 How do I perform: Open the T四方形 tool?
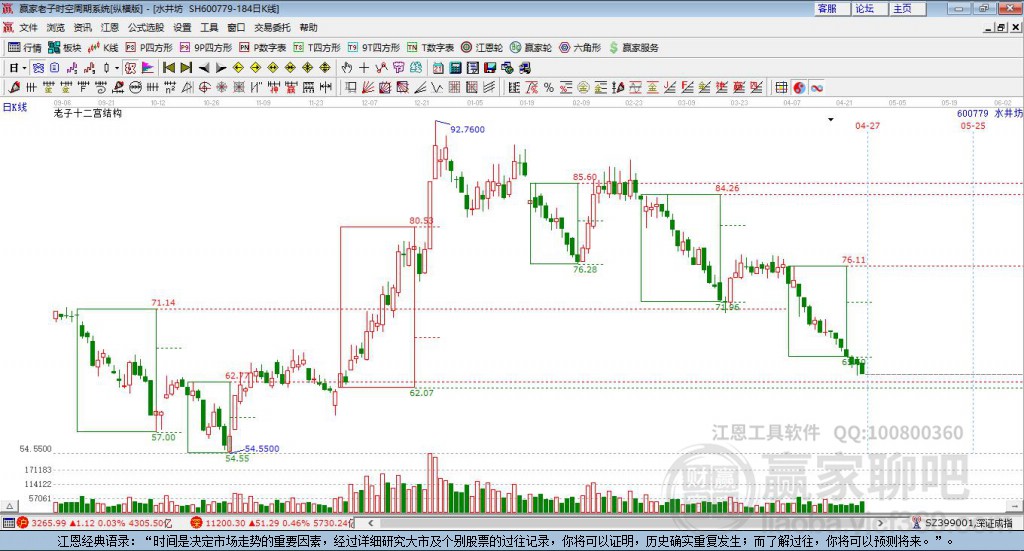tap(317, 48)
